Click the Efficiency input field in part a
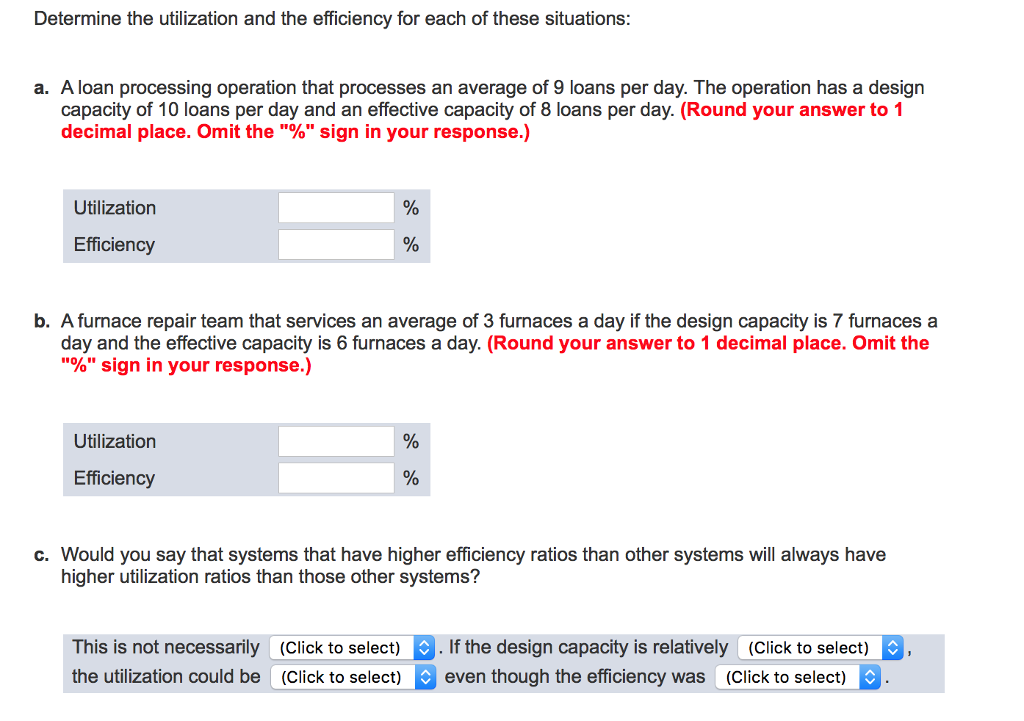 click(x=335, y=244)
